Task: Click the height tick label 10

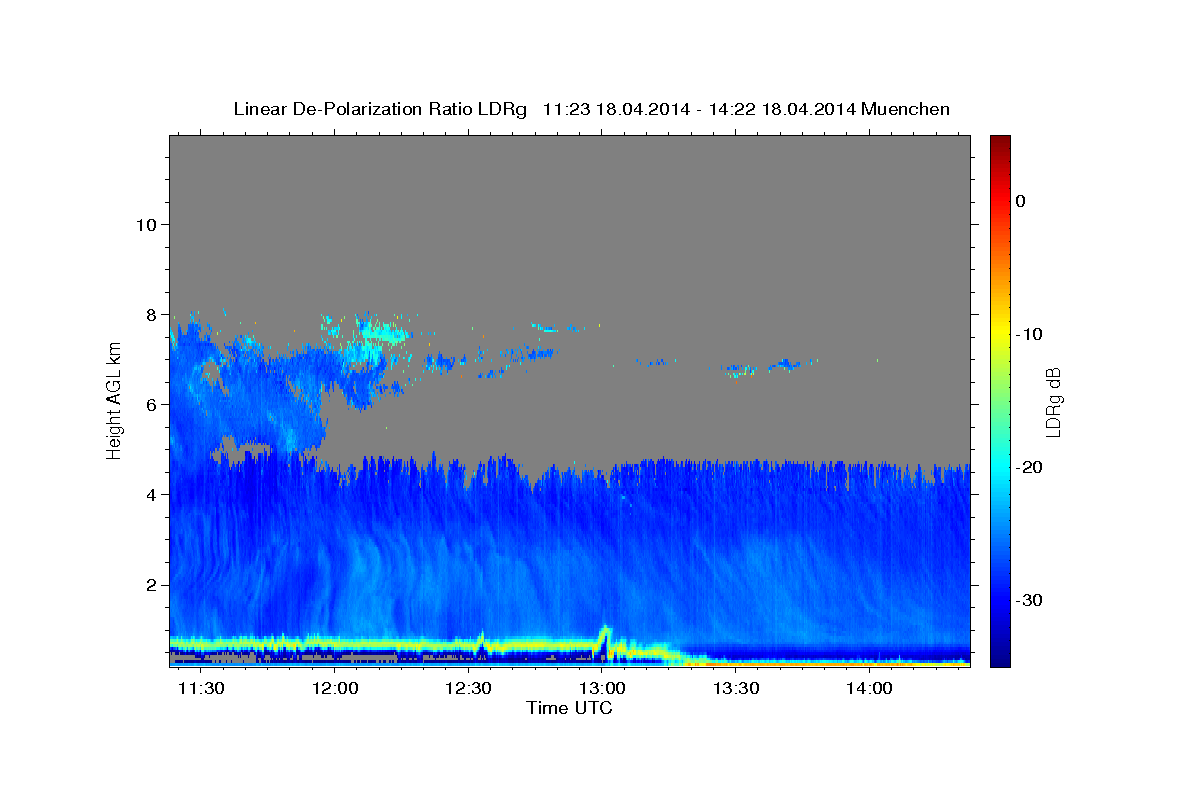Action: [x=146, y=224]
